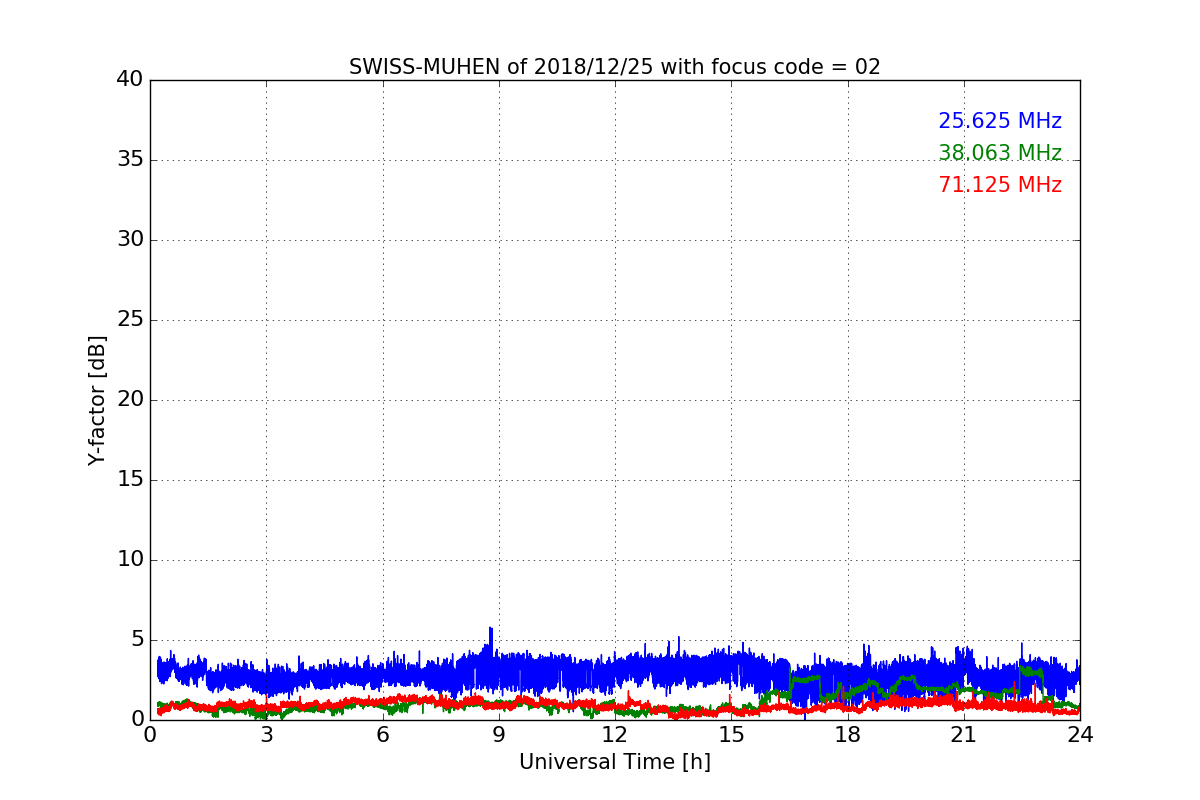Click the blue spike peak near 9 h
Image resolution: width=1200 pixels, height=800 pixels.
click(x=491, y=629)
